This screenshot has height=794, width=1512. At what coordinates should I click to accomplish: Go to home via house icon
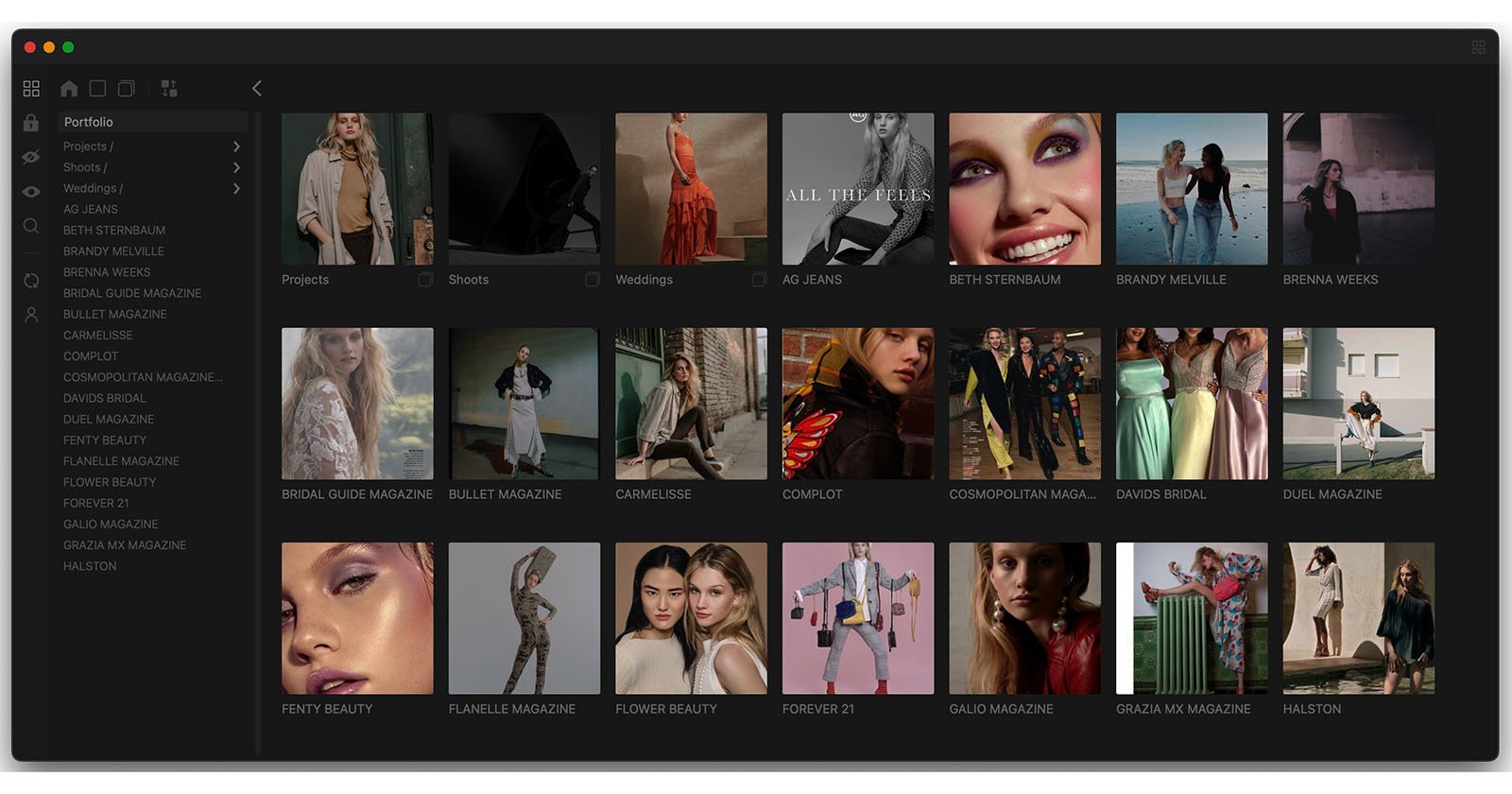(x=69, y=88)
